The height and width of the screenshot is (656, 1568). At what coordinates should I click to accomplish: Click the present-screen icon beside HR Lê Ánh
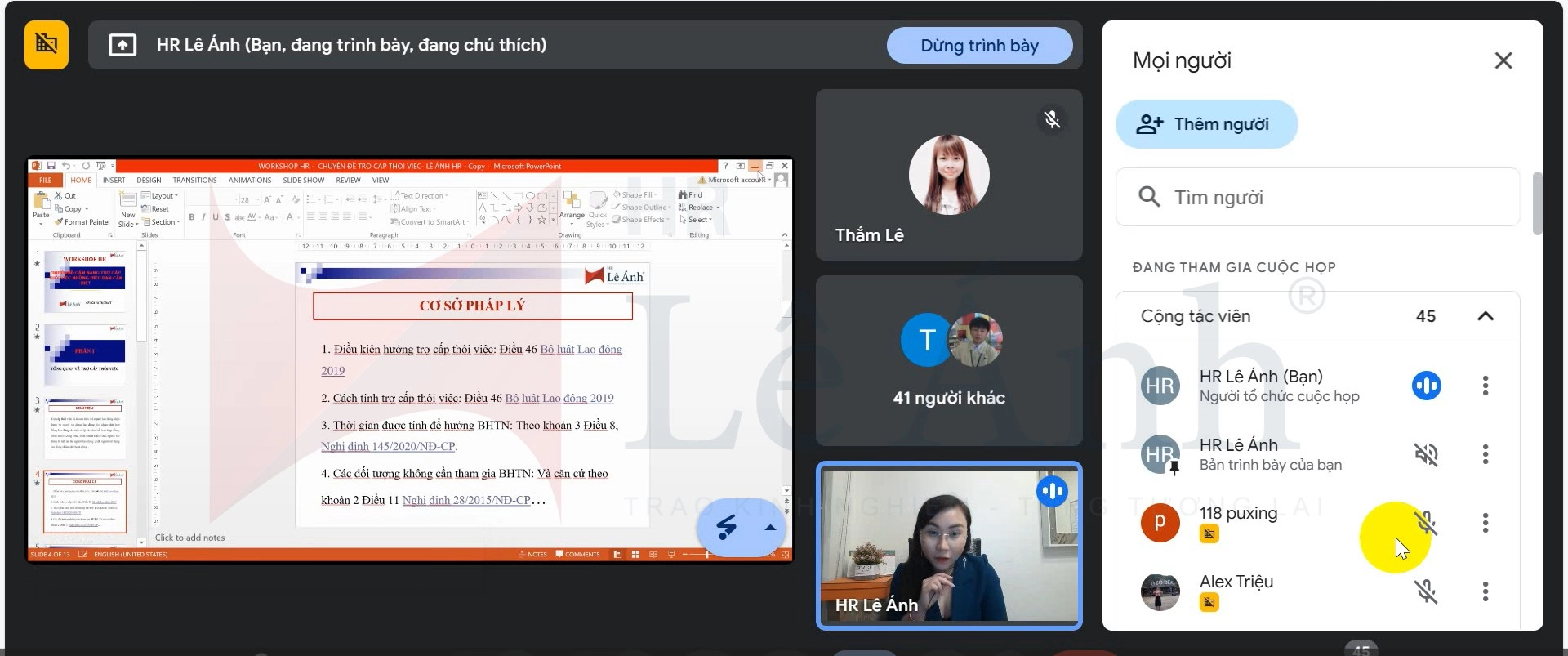tap(122, 45)
